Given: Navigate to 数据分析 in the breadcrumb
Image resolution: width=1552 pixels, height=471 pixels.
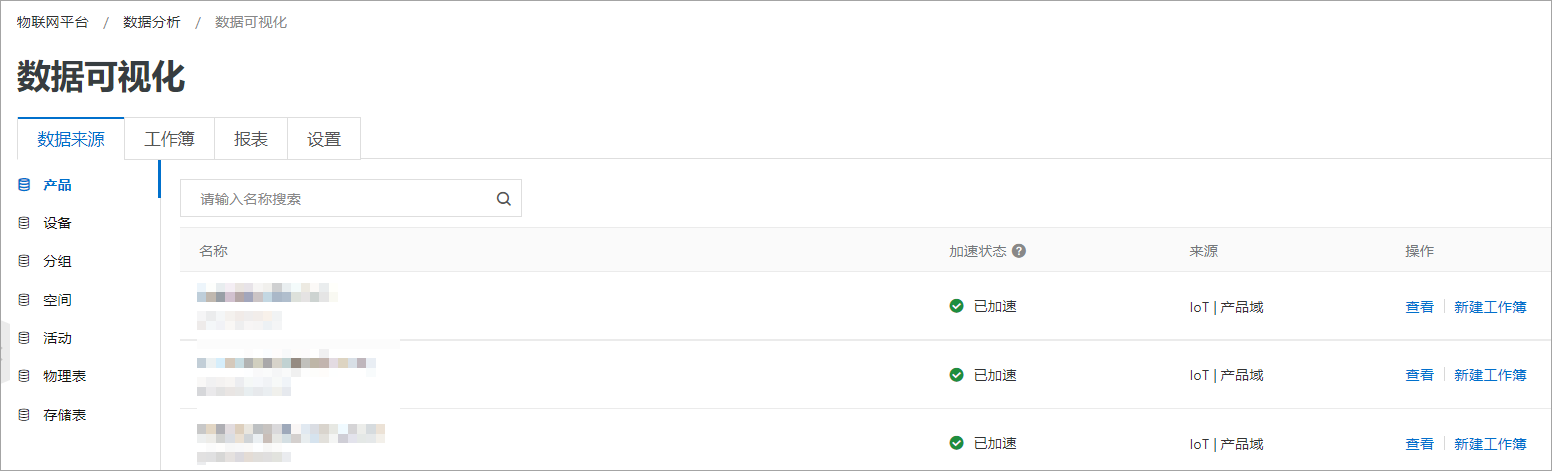Looking at the screenshot, I should (x=152, y=22).
